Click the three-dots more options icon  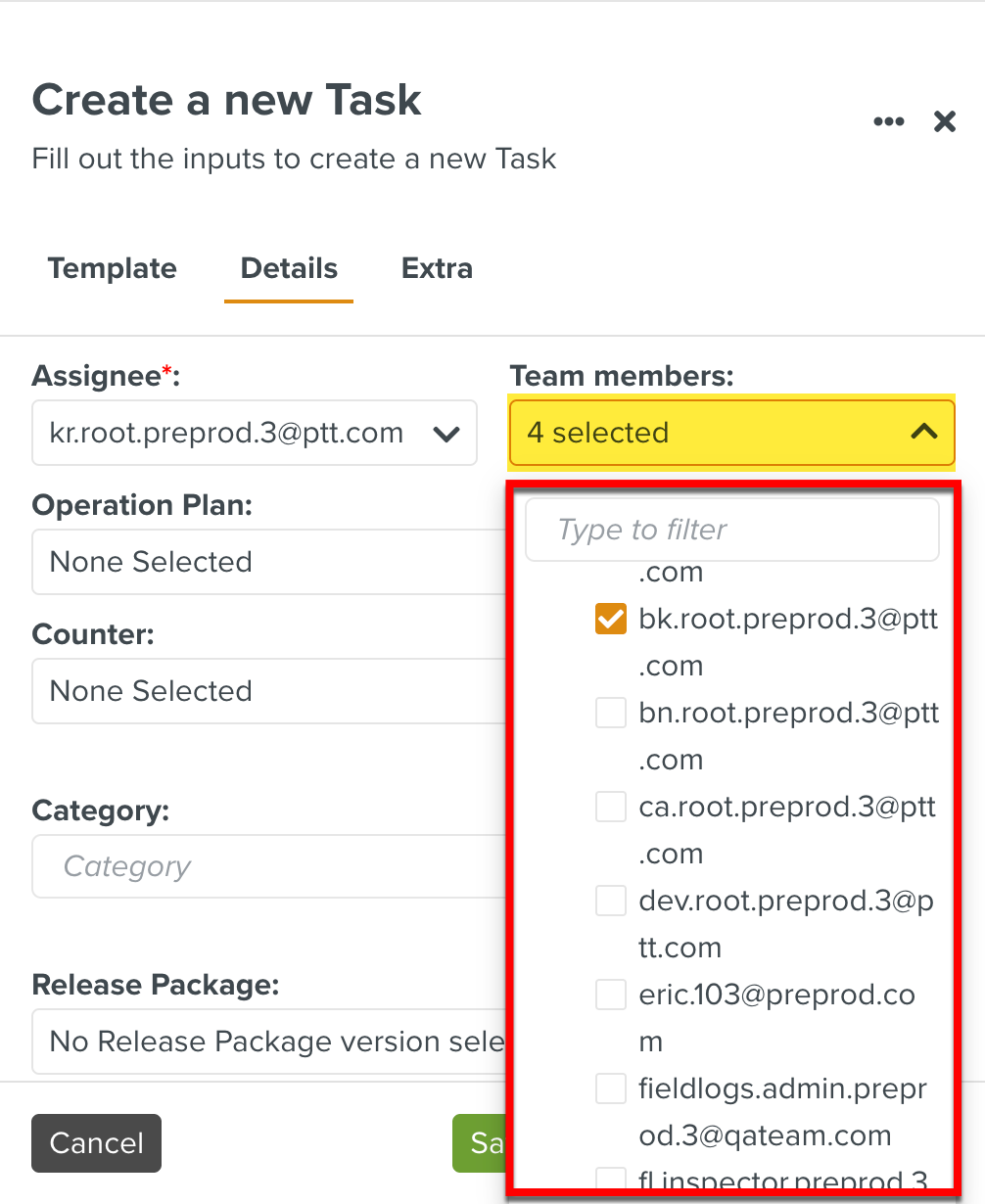point(888,121)
